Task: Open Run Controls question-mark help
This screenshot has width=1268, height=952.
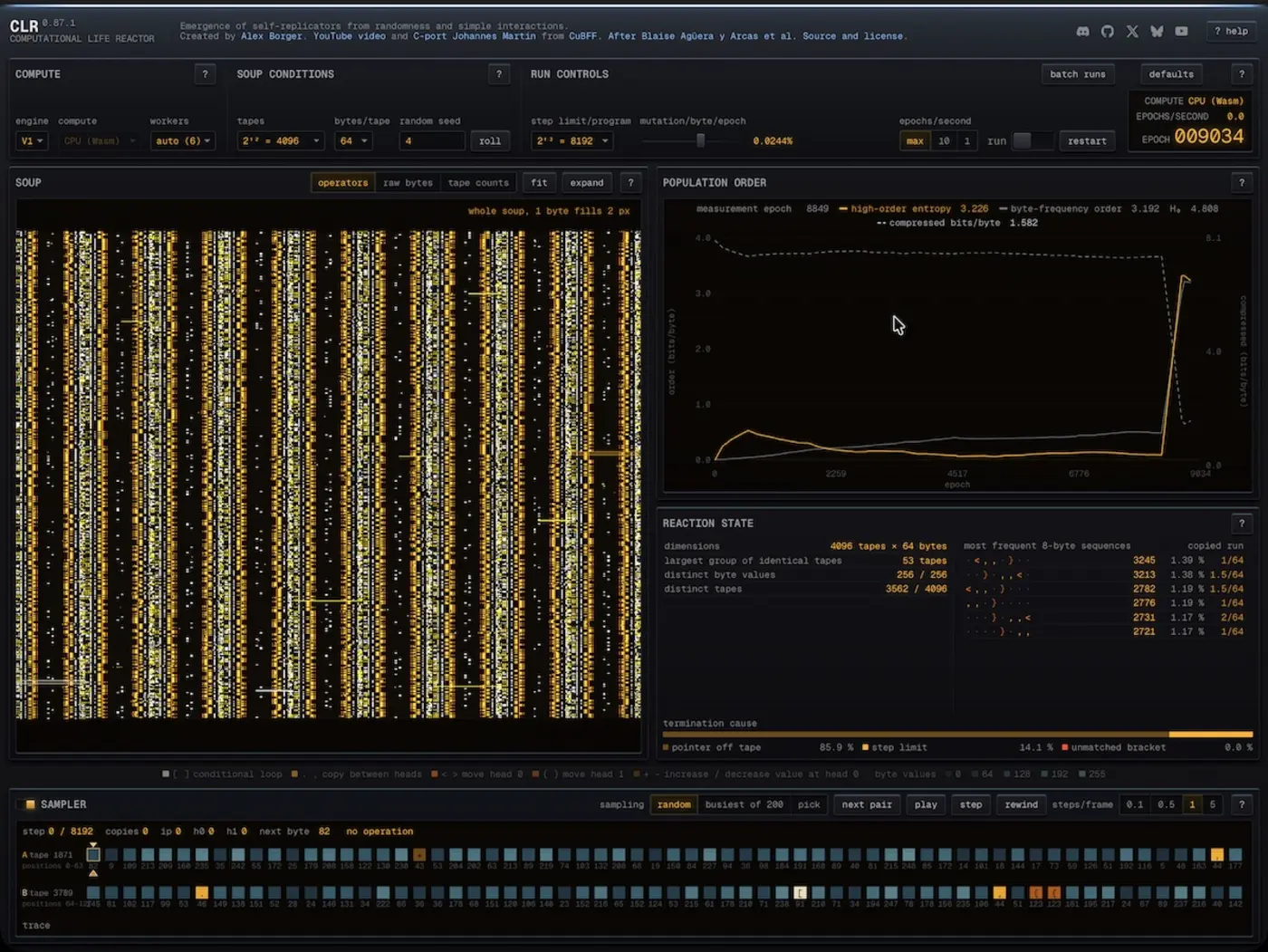Action: point(1242,74)
